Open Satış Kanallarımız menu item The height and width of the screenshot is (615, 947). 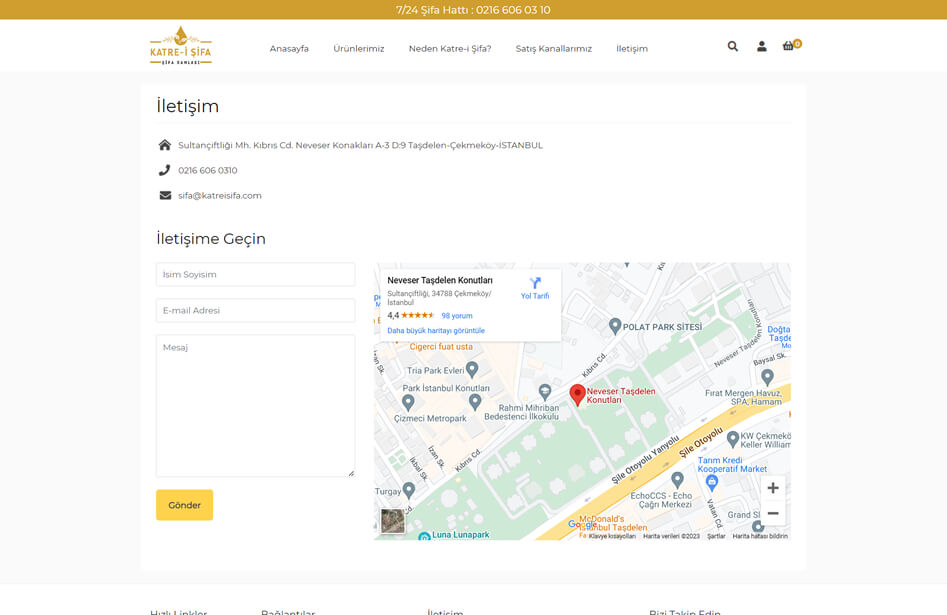coord(553,48)
